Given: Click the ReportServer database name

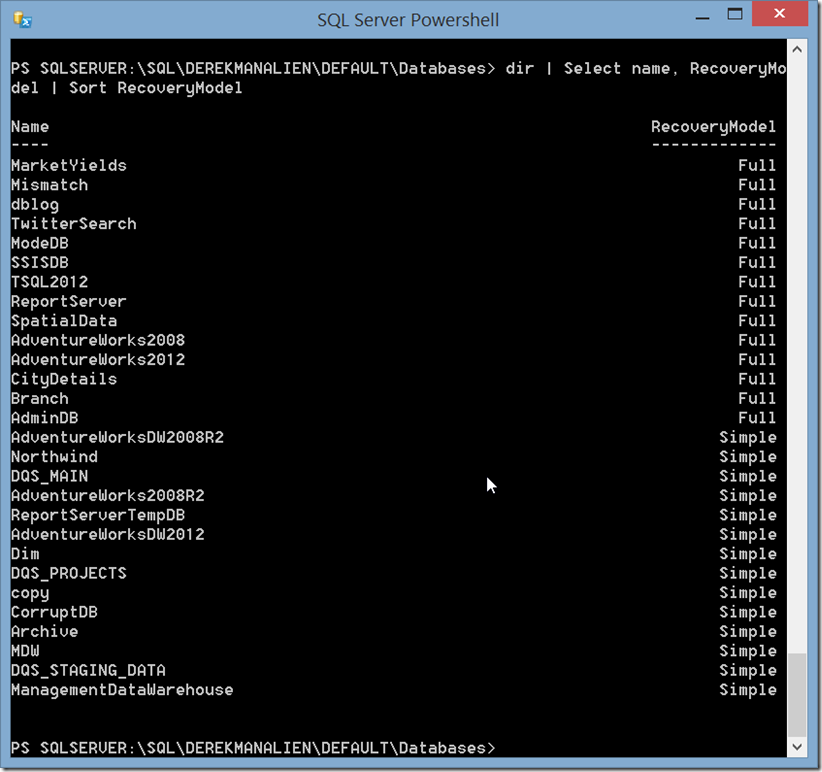Looking at the screenshot, I should coord(69,301).
